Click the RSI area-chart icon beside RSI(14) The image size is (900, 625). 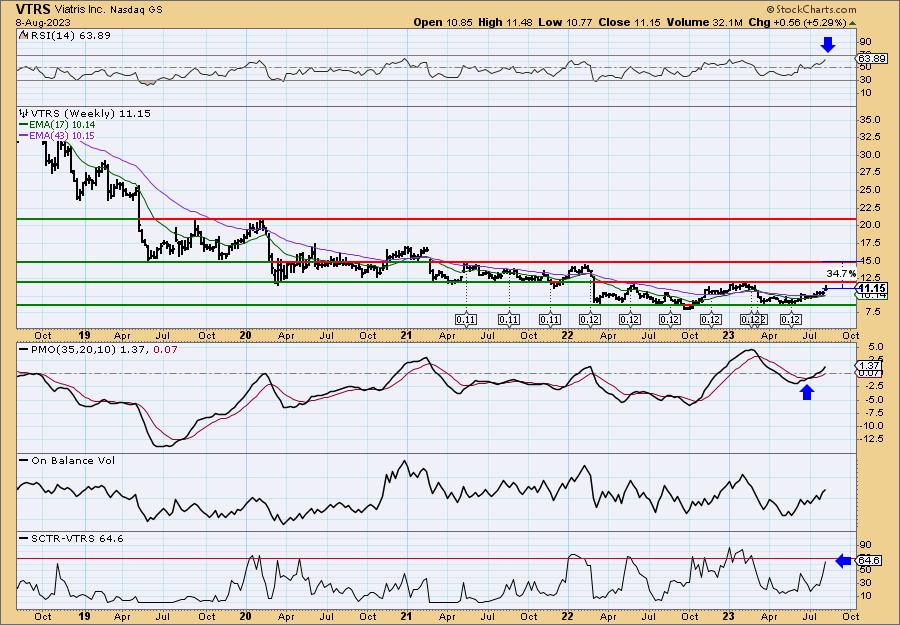tap(23, 35)
